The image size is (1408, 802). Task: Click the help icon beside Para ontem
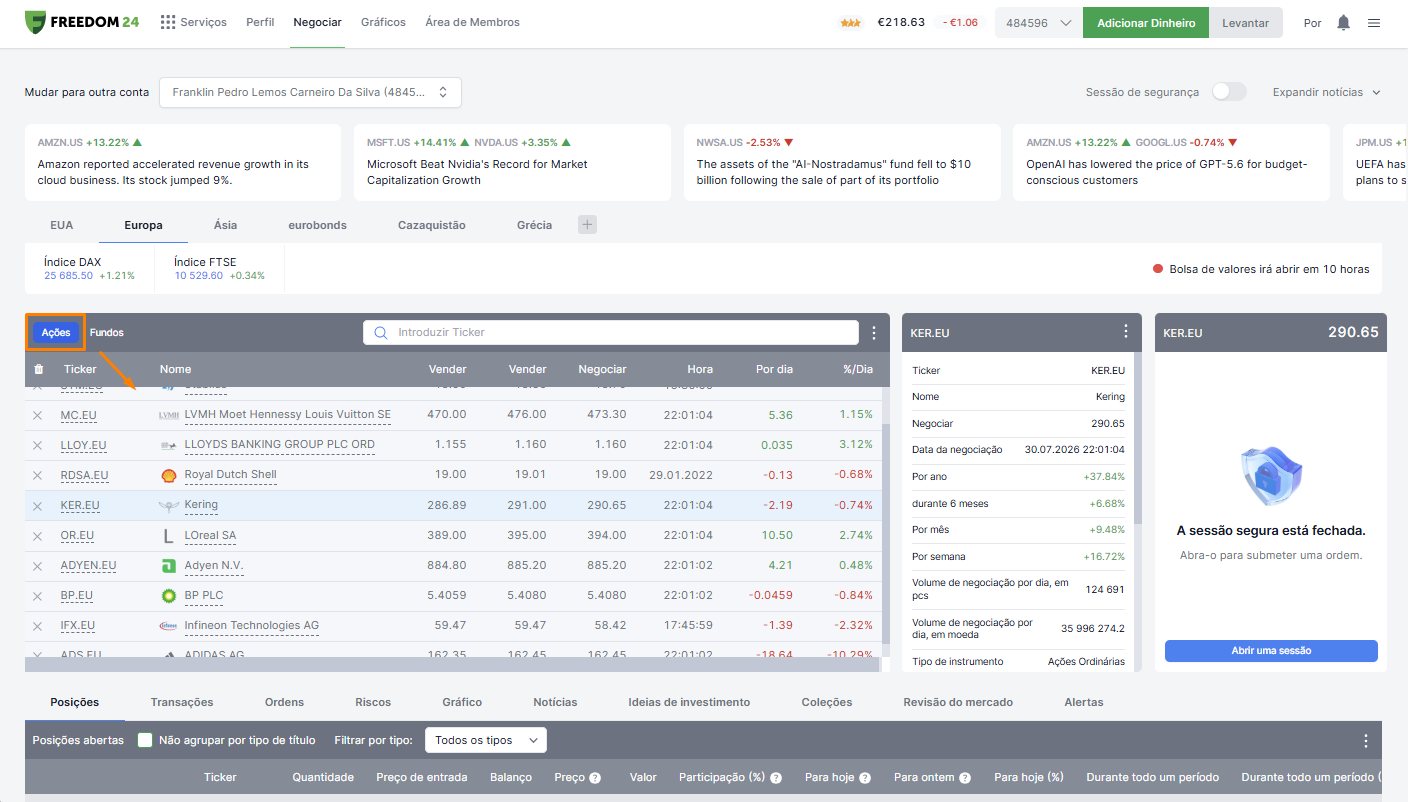pyautogui.click(x=965, y=778)
